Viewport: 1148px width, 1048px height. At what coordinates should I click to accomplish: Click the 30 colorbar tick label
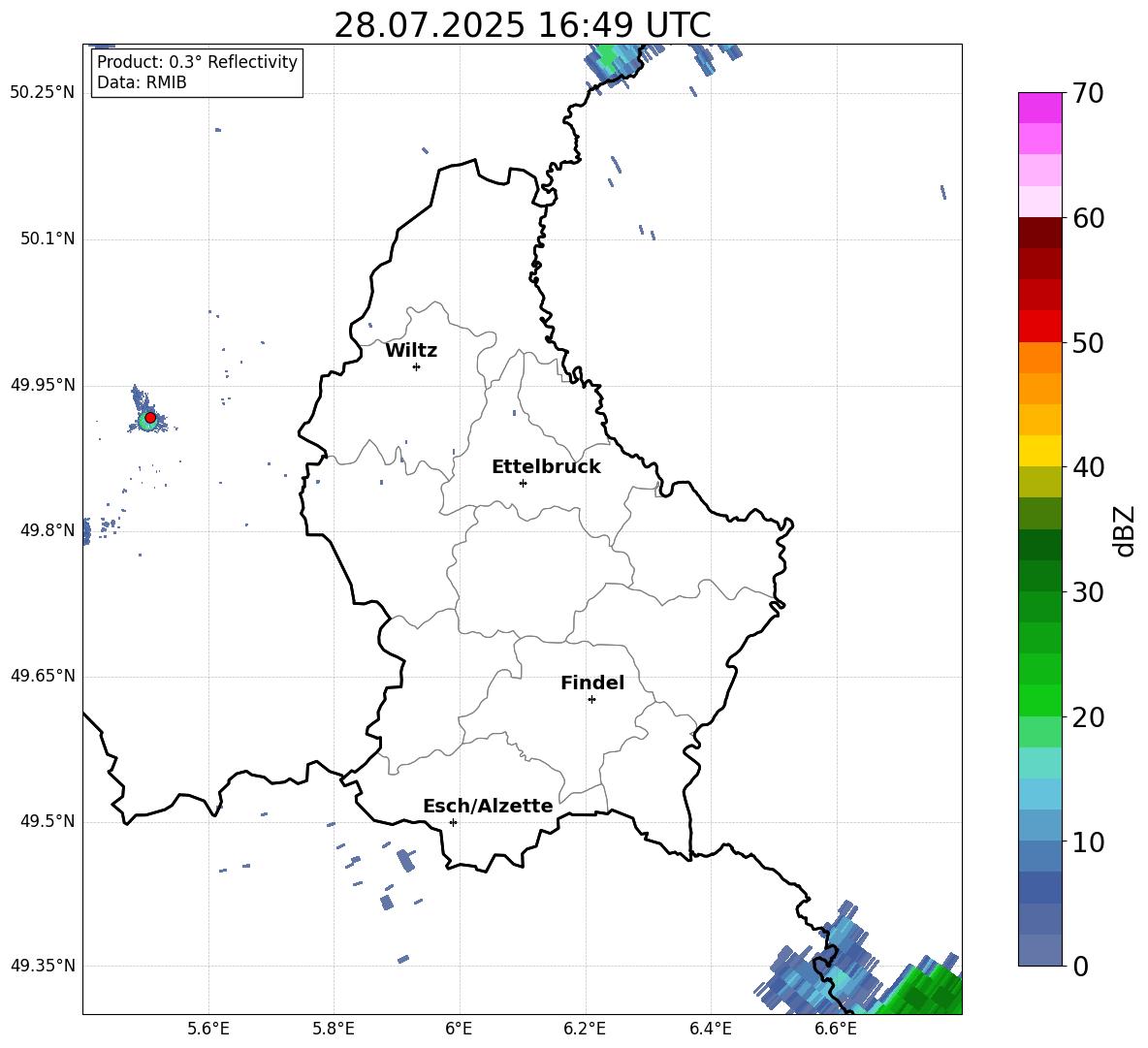(1088, 592)
